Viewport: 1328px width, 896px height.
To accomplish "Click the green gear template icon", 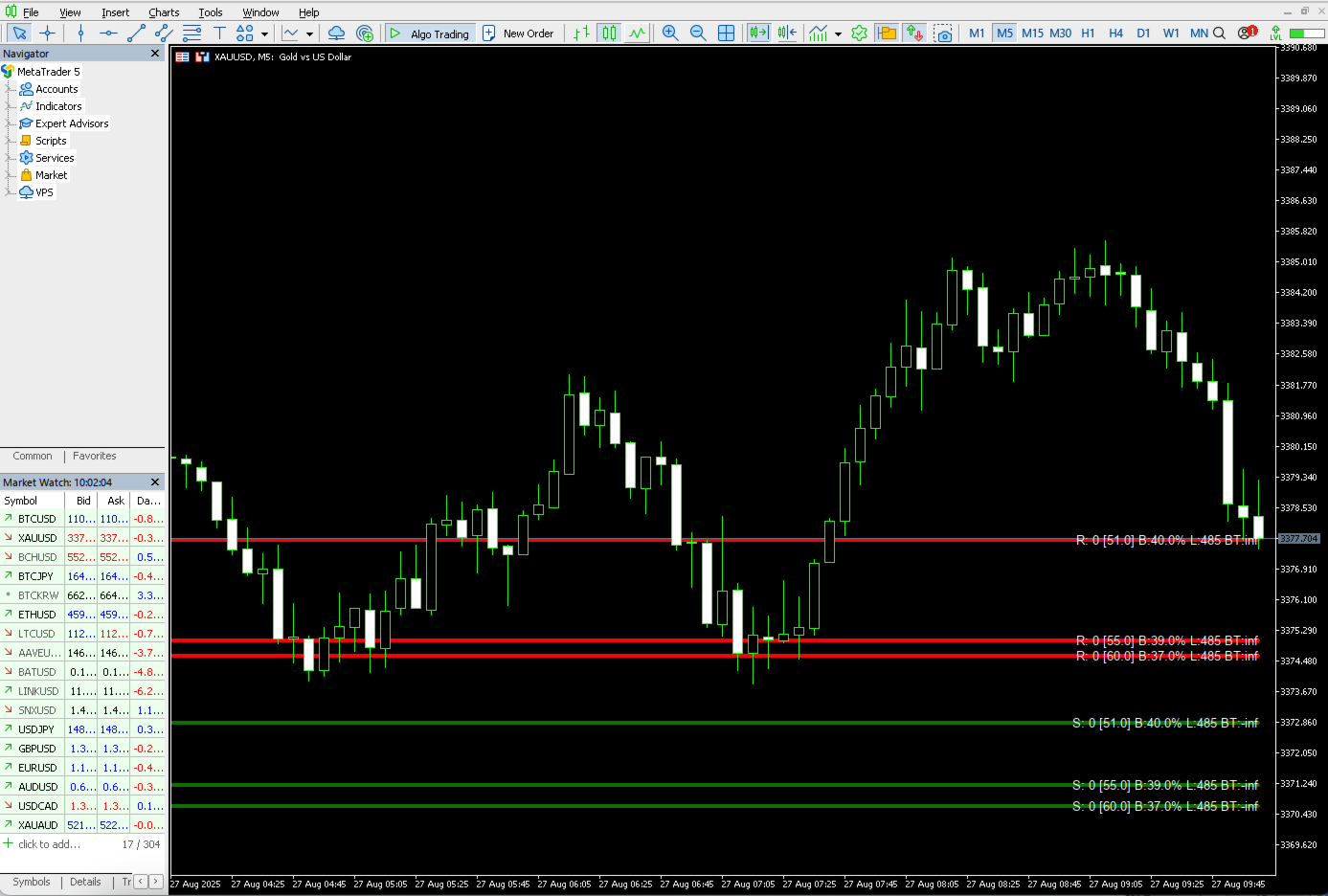I will [859, 34].
